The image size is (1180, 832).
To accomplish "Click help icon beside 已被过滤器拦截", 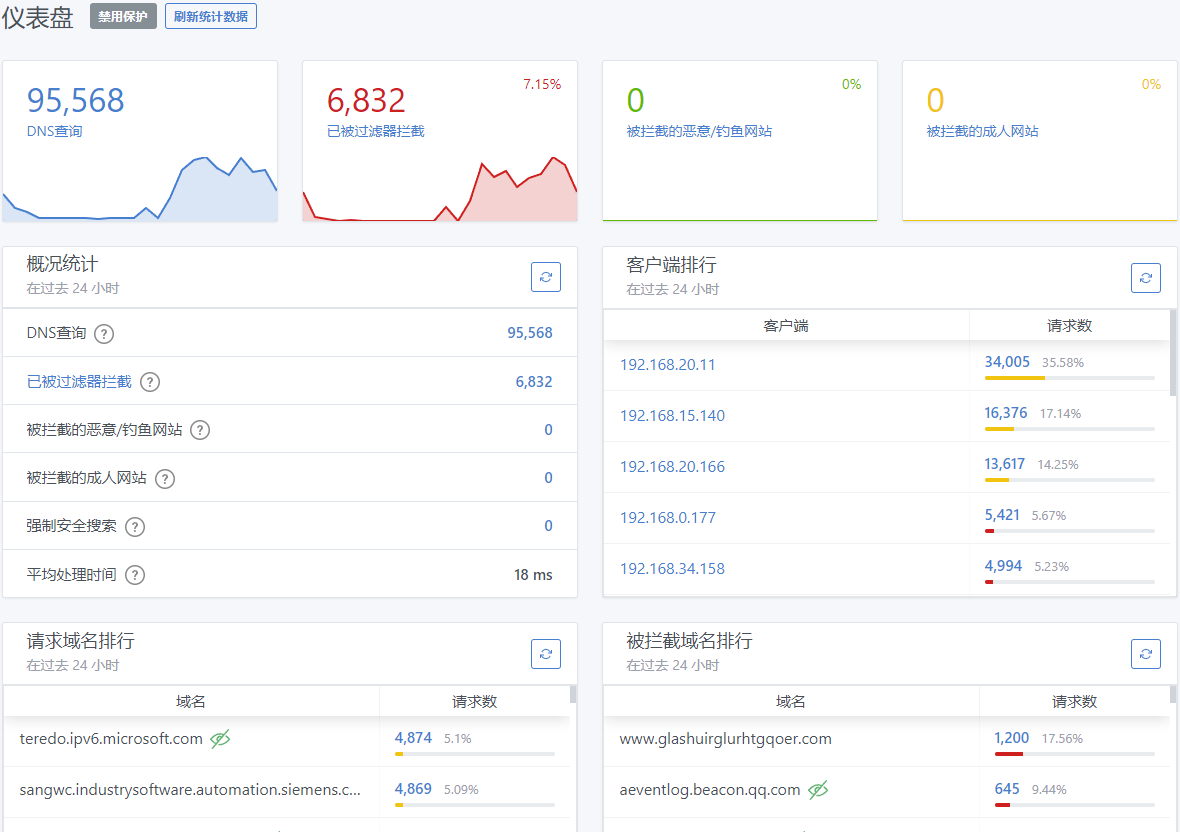I will pos(150,382).
